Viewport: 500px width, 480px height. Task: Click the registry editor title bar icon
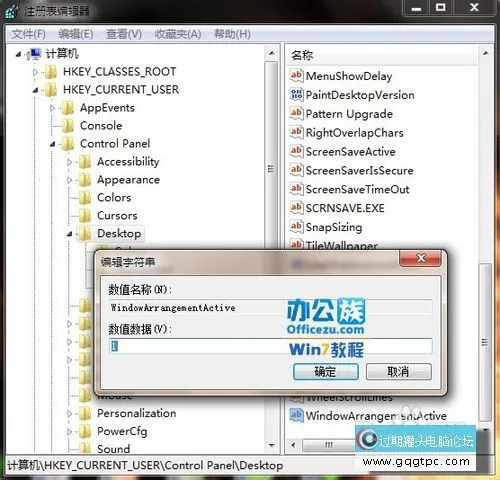coord(11,11)
